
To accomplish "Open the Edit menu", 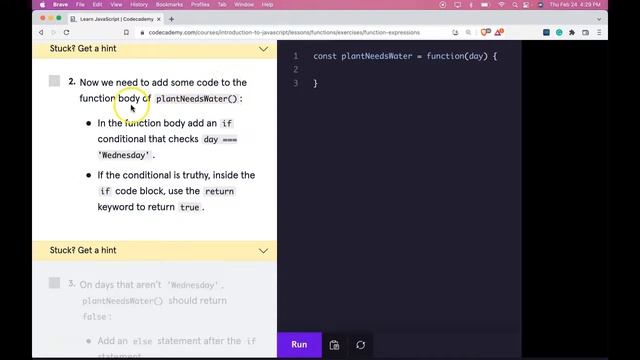I will click(97, 4).
